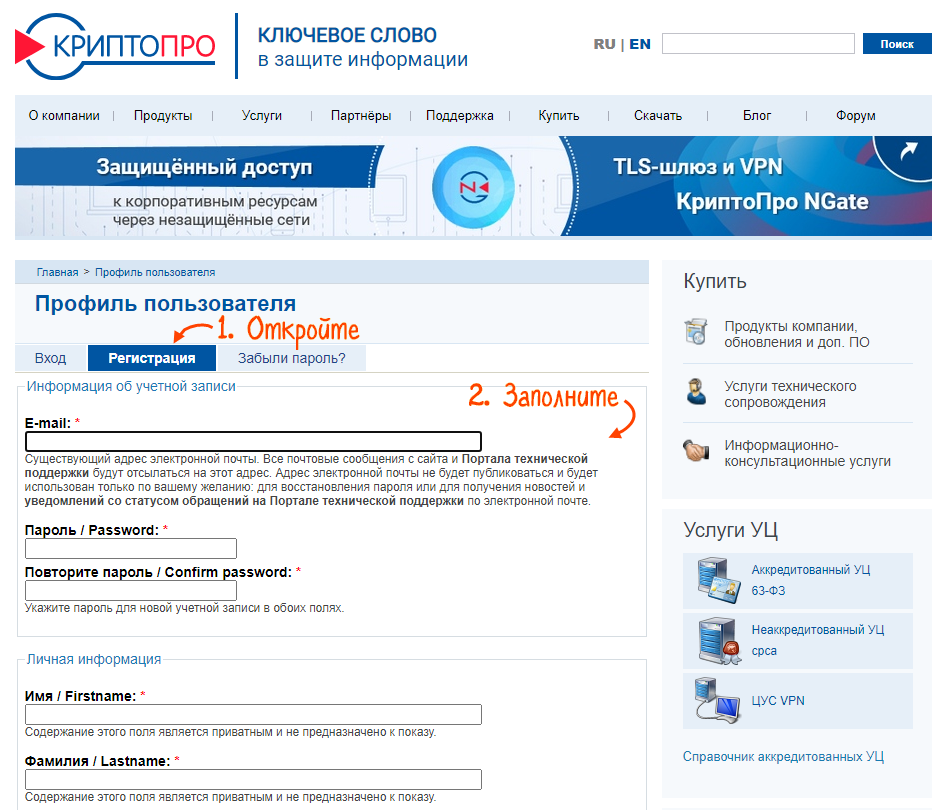Open the Услуги menu

[262, 115]
